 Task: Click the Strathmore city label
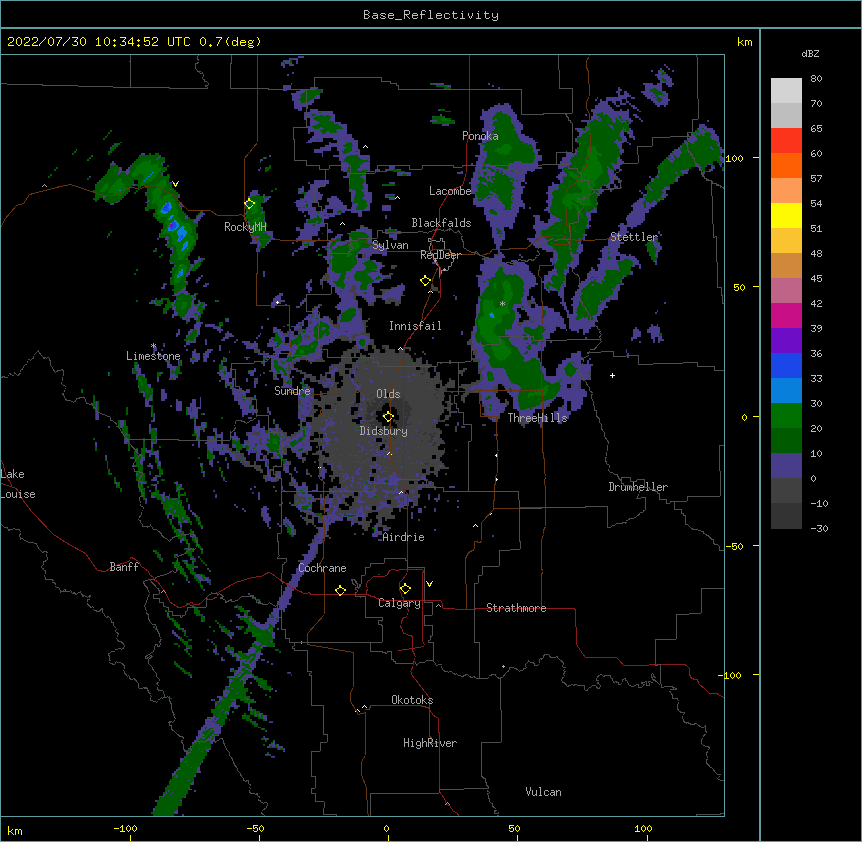pyautogui.click(x=516, y=608)
